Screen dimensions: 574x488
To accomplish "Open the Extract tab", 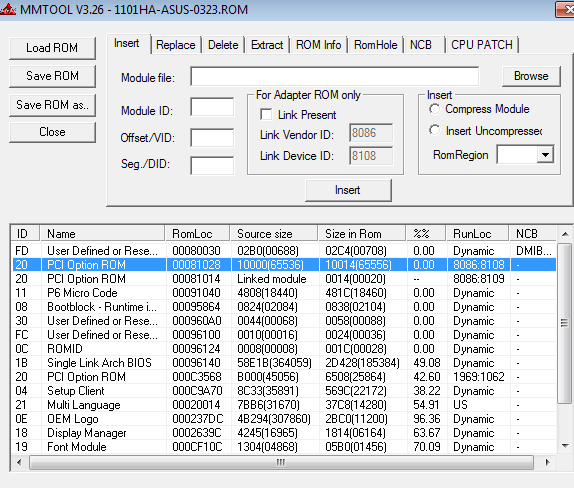I will click(267, 45).
